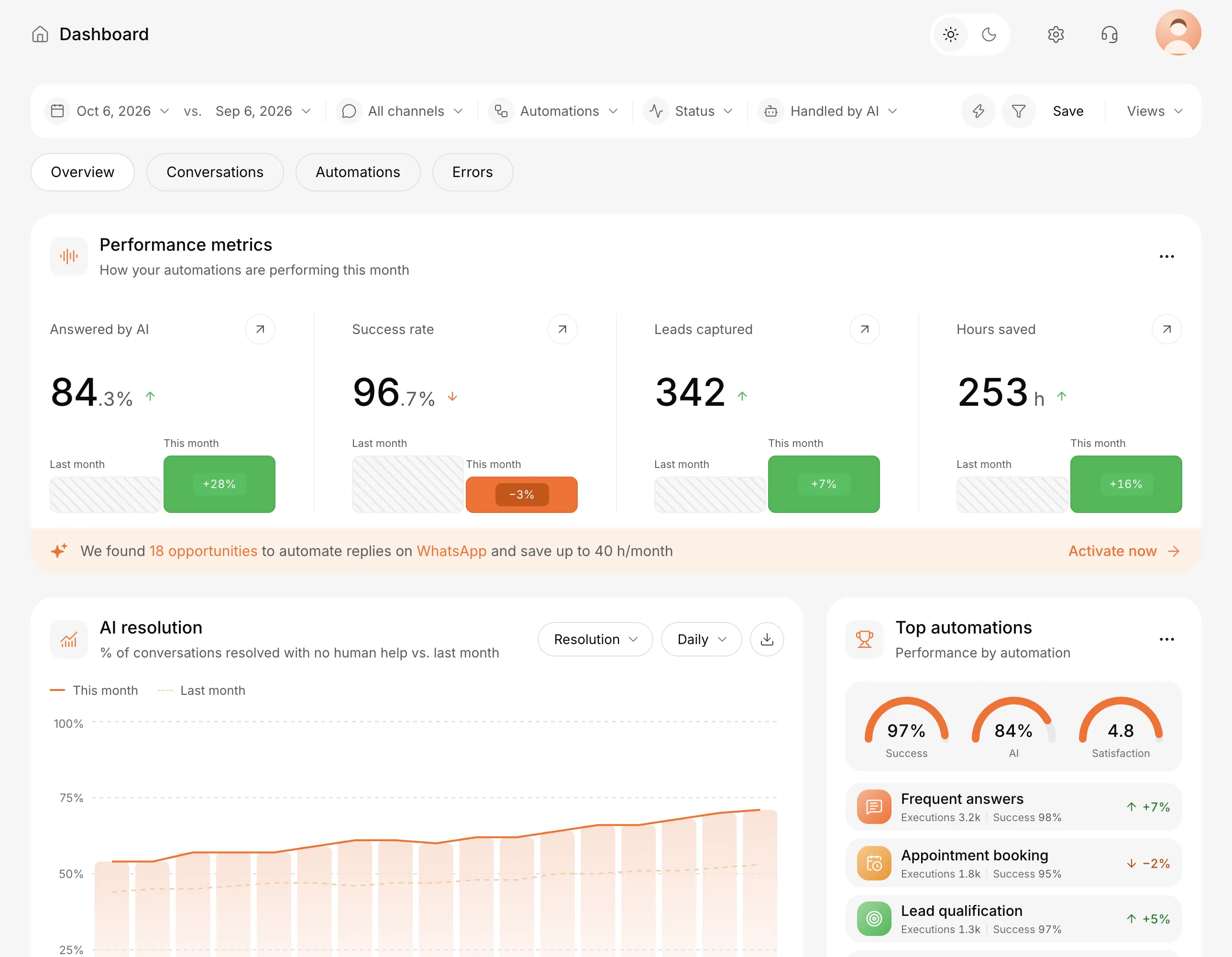Open settings gear icon
This screenshot has width=1232, height=957.
coord(1056,34)
